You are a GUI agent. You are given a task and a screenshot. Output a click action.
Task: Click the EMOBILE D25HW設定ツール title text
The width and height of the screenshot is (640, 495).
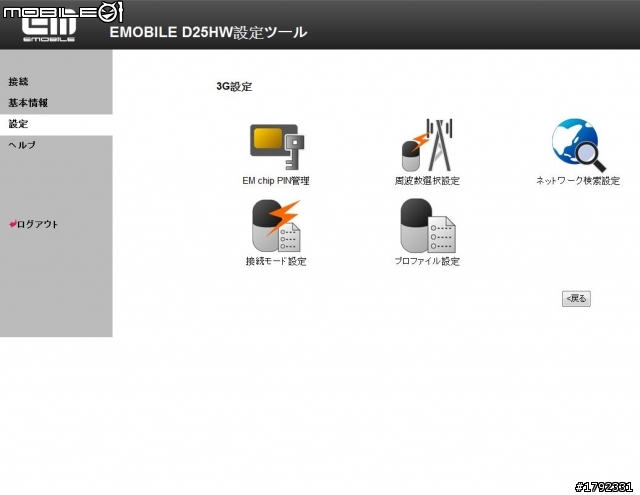tap(208, 32)
